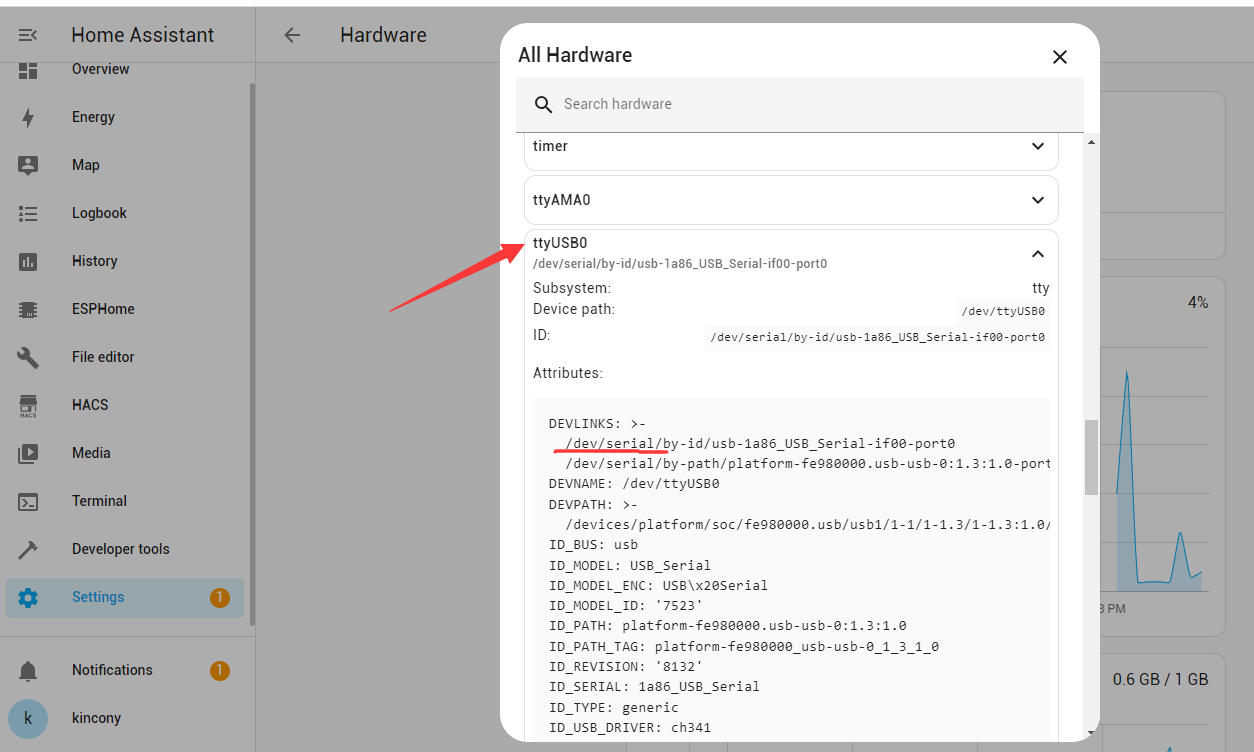Click the Energy lightning bolt icon
The width and height of the screenshot is (1254, 752).
point(28,117)
